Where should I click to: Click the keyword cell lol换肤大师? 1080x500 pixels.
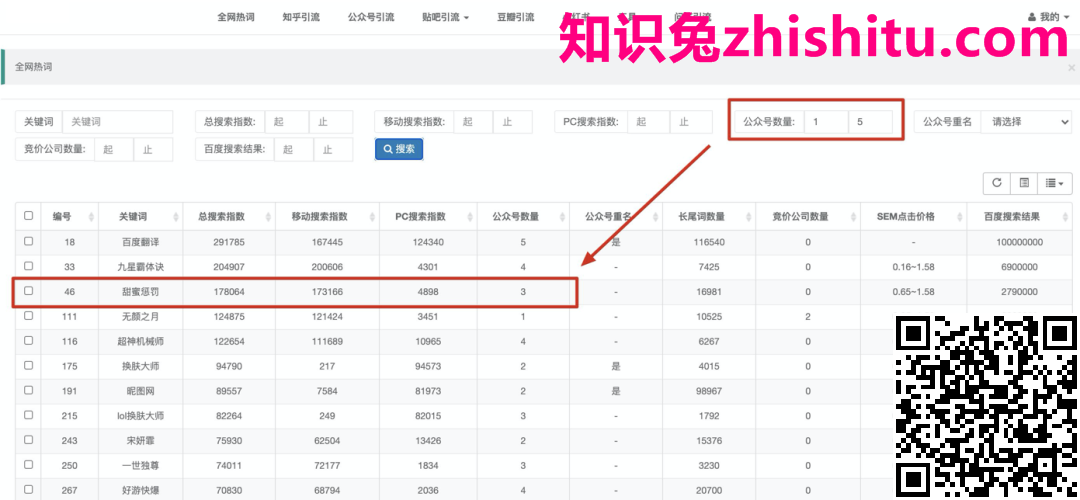click(x=141, y=416)
